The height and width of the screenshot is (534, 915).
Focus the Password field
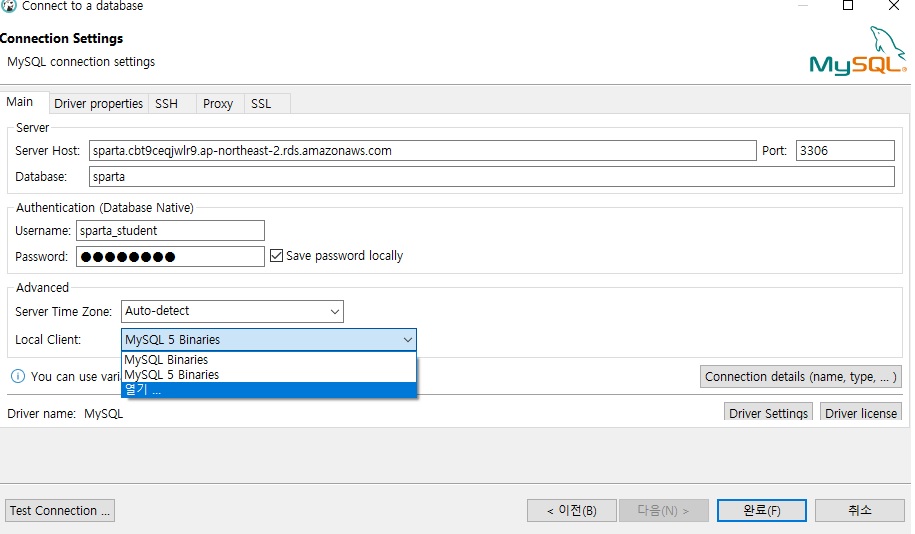(x=170, y=257)
